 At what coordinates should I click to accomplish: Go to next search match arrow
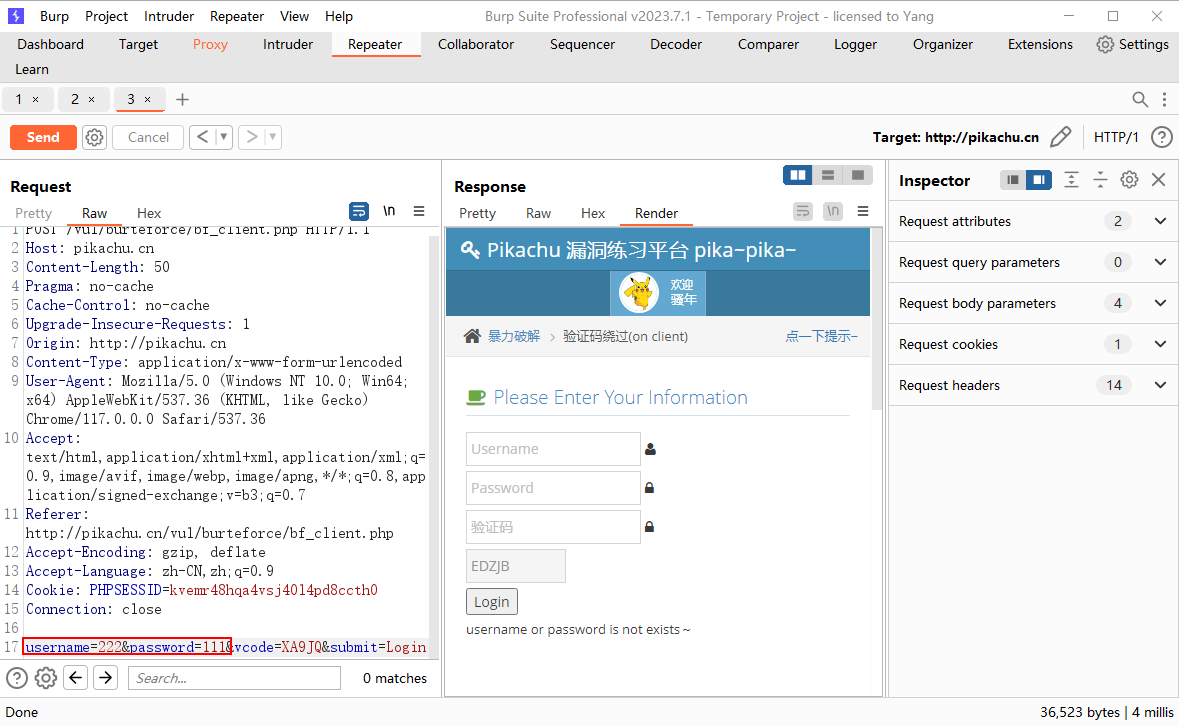click(106, 678)
